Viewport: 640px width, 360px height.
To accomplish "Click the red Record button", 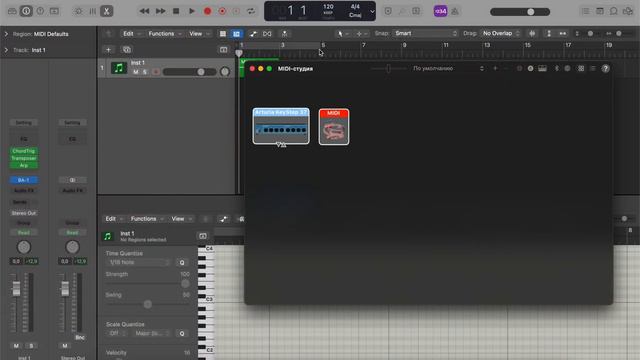I will click(207, 11).
